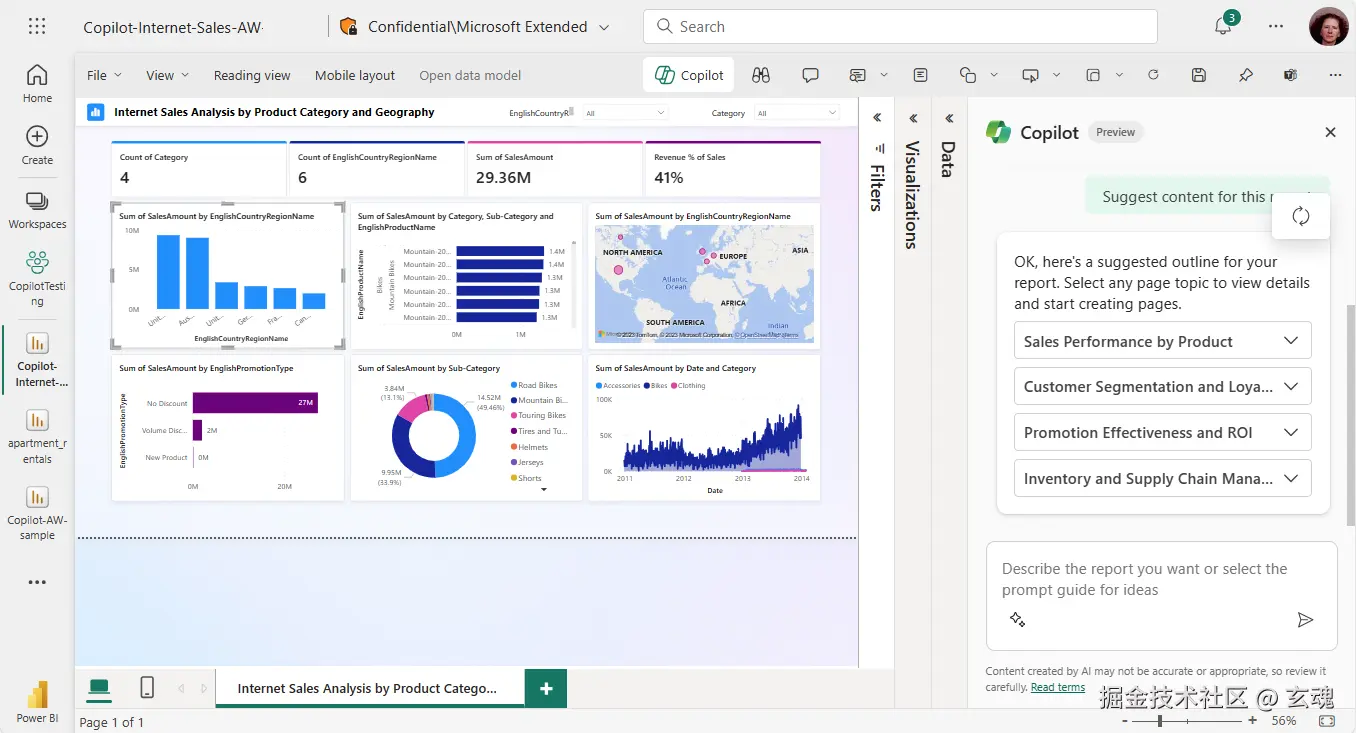
Task: Expand the Shapes dropdown arrow
Action: click(x=993, y=75)
